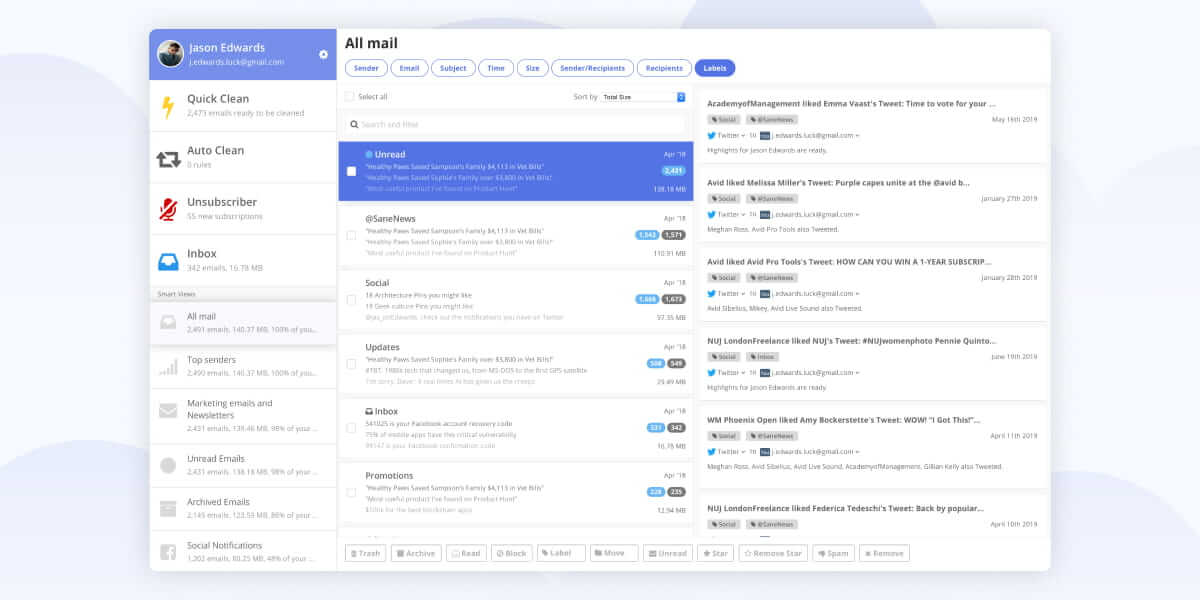Expand recipient dropdown in AcademyofManagement email

[x=857, y=135]
